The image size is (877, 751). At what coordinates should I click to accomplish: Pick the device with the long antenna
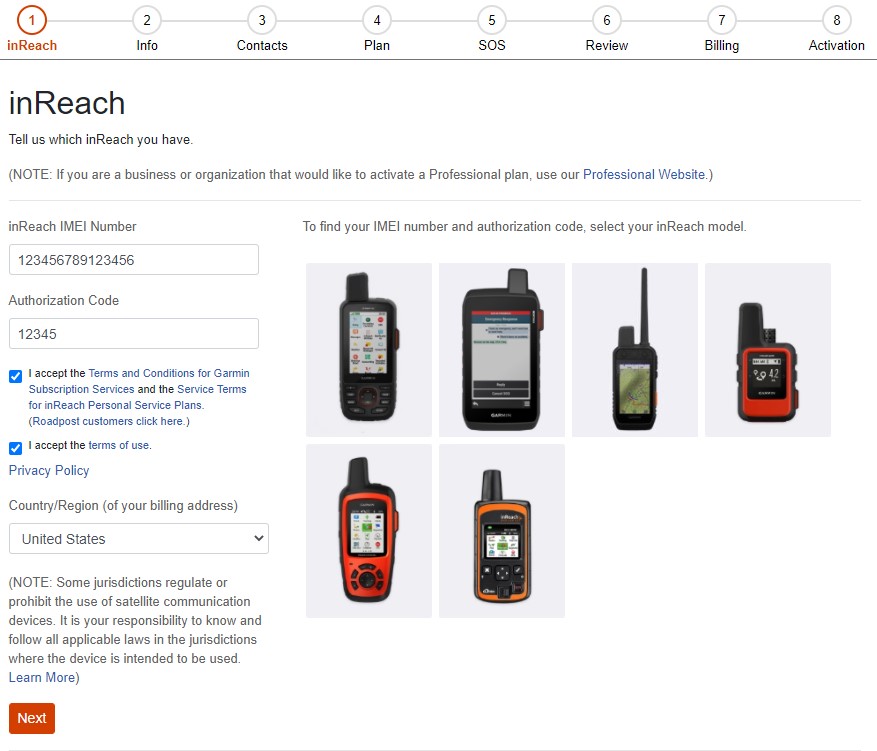[x=635, y=349]
